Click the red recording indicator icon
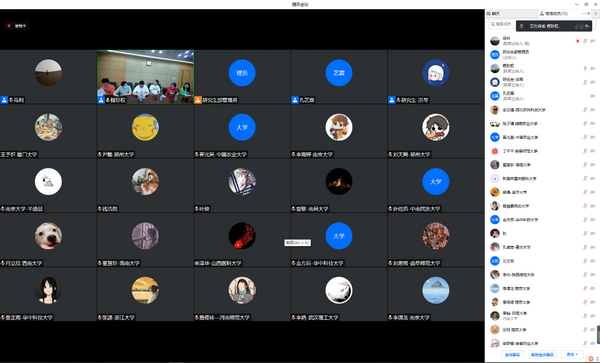 (9, 26)
